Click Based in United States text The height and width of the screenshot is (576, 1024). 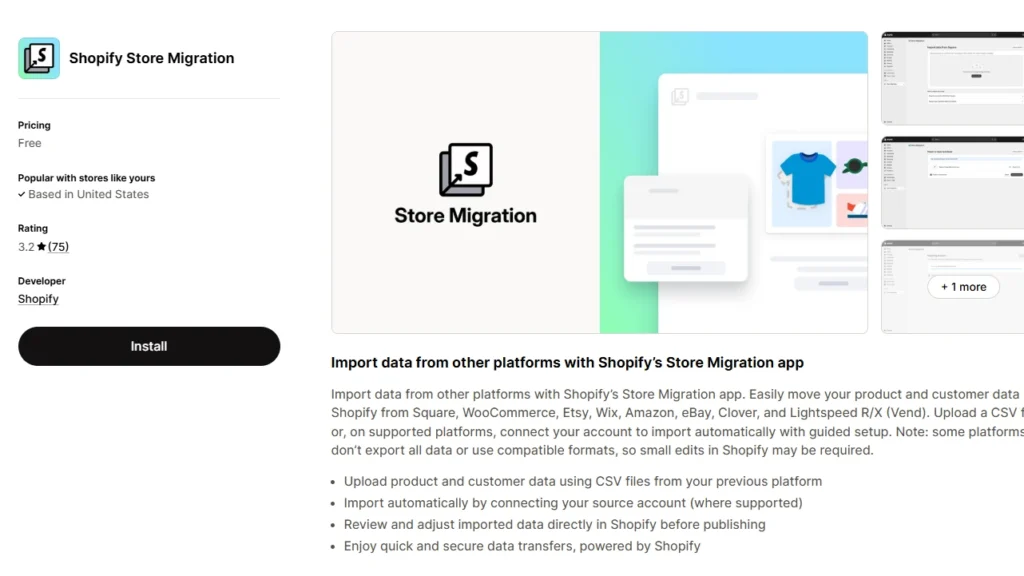pos(88,195)
